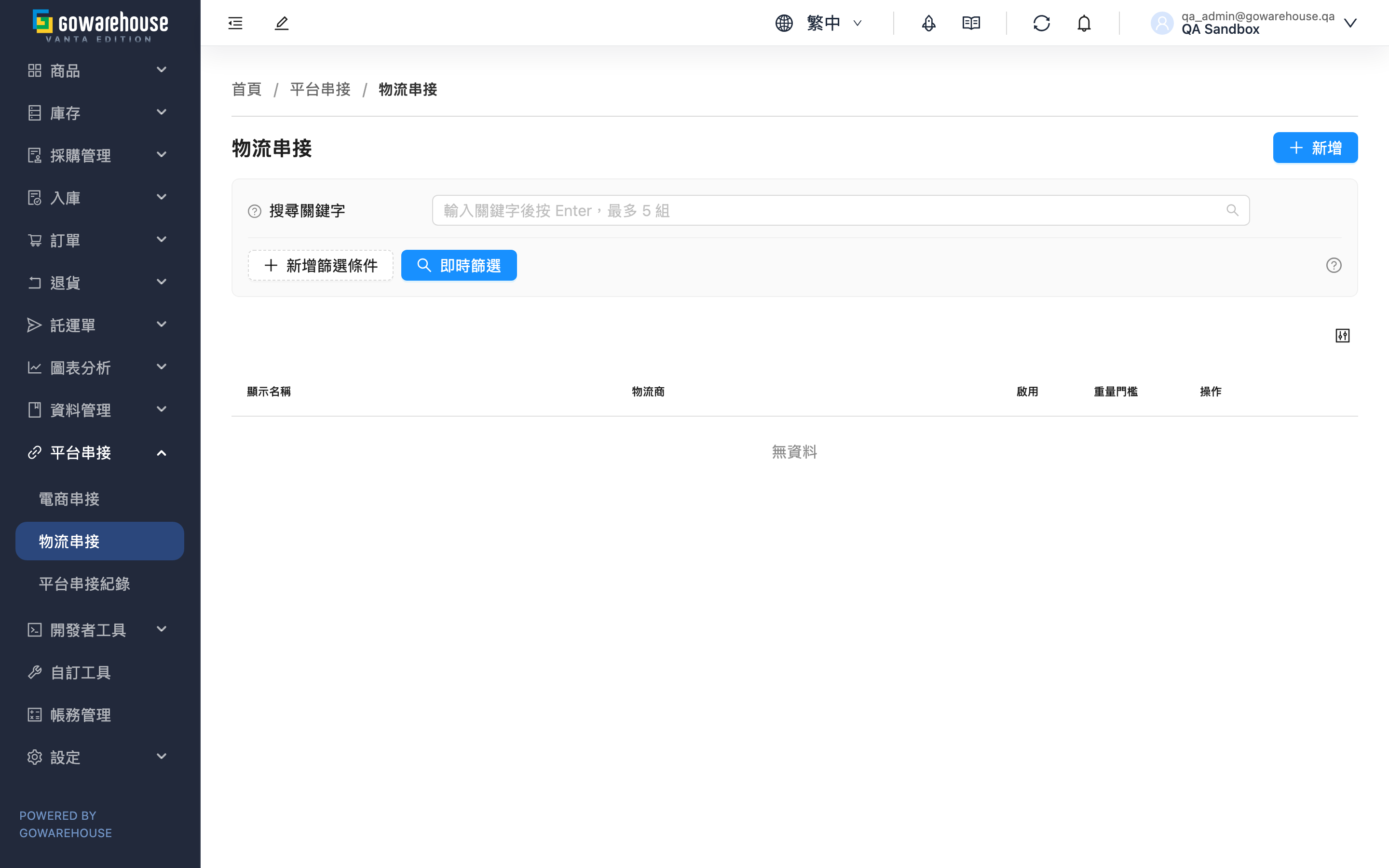Expand the 退貨 menu chevron

[x=162, y=282]
